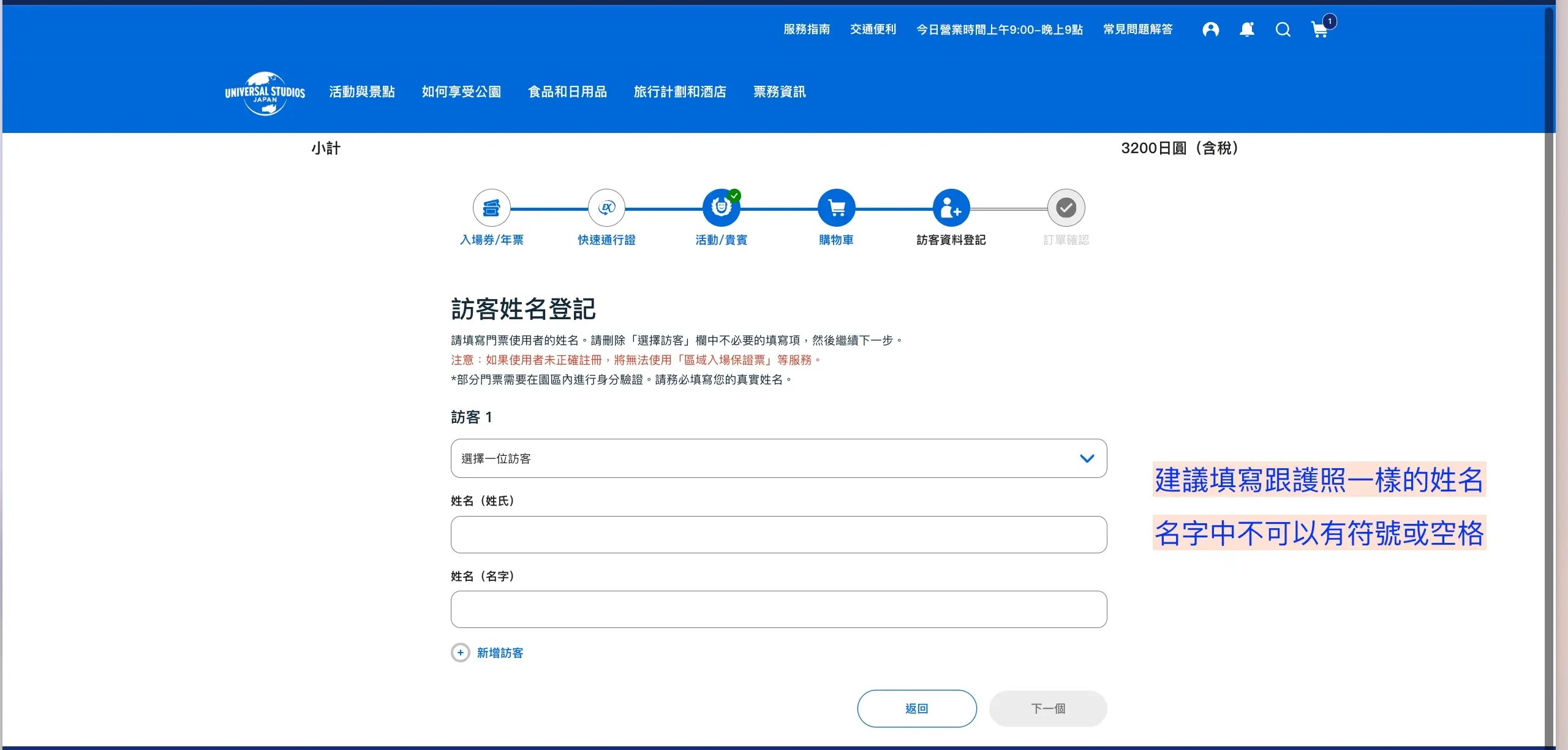
Task: Click the 返回 button
Action: point(916,708)
